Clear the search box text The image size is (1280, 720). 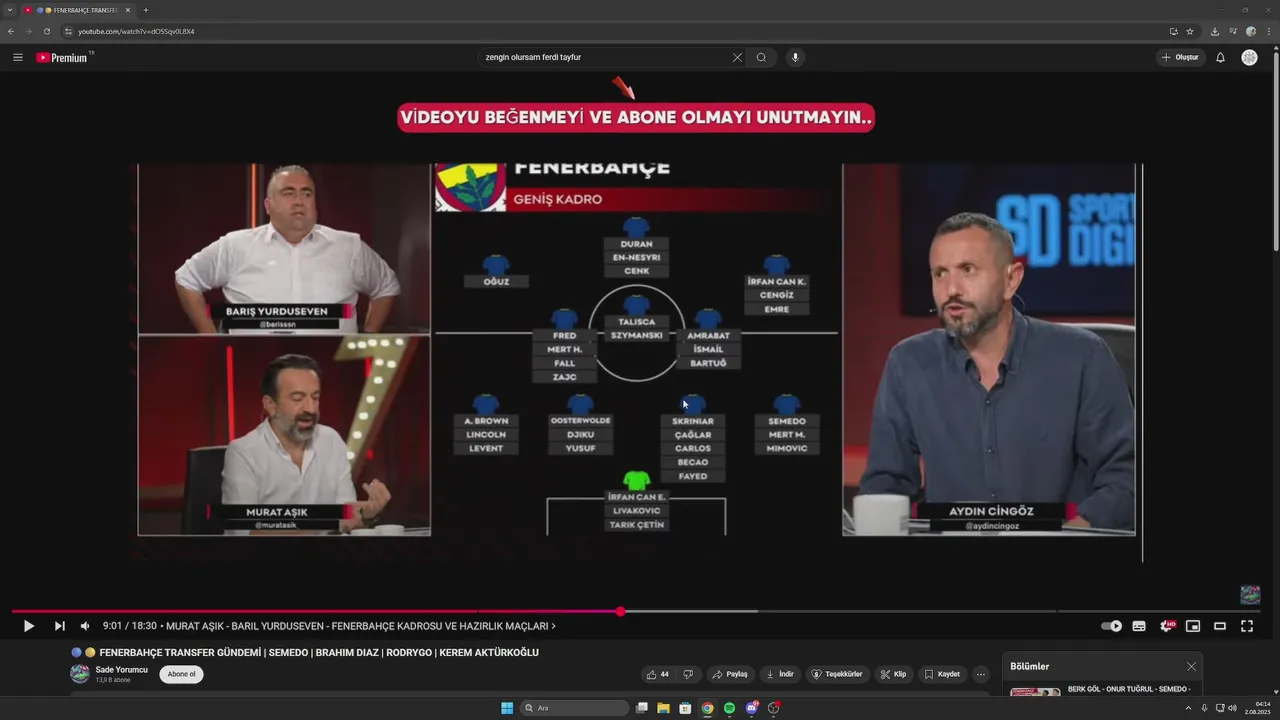[737, 58]
